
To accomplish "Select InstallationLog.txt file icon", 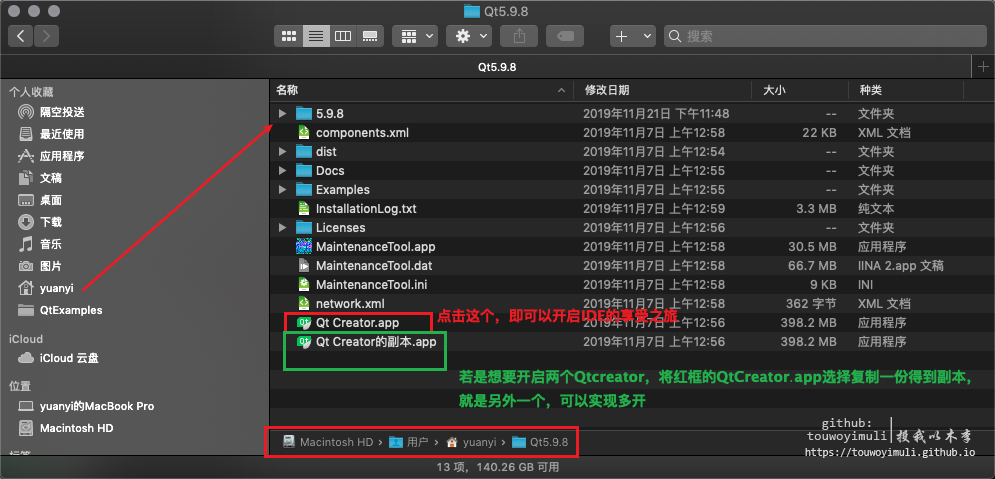I will 304,209.
